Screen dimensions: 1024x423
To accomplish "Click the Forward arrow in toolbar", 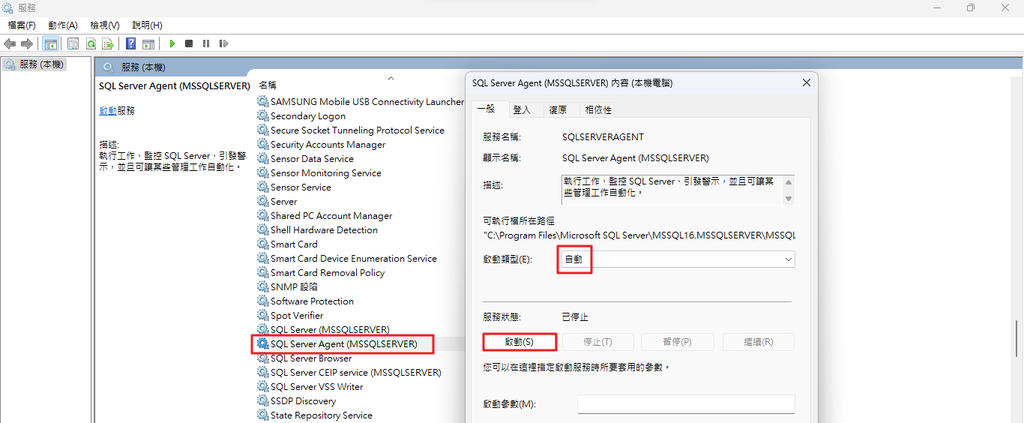I will (27, 44).
